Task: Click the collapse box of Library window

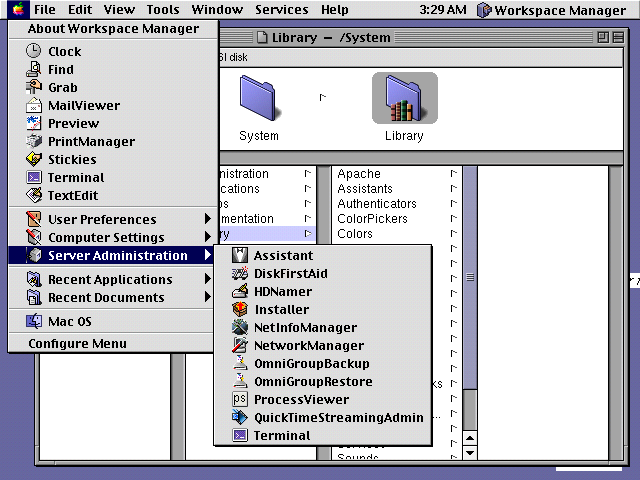Action: point(618,38)
